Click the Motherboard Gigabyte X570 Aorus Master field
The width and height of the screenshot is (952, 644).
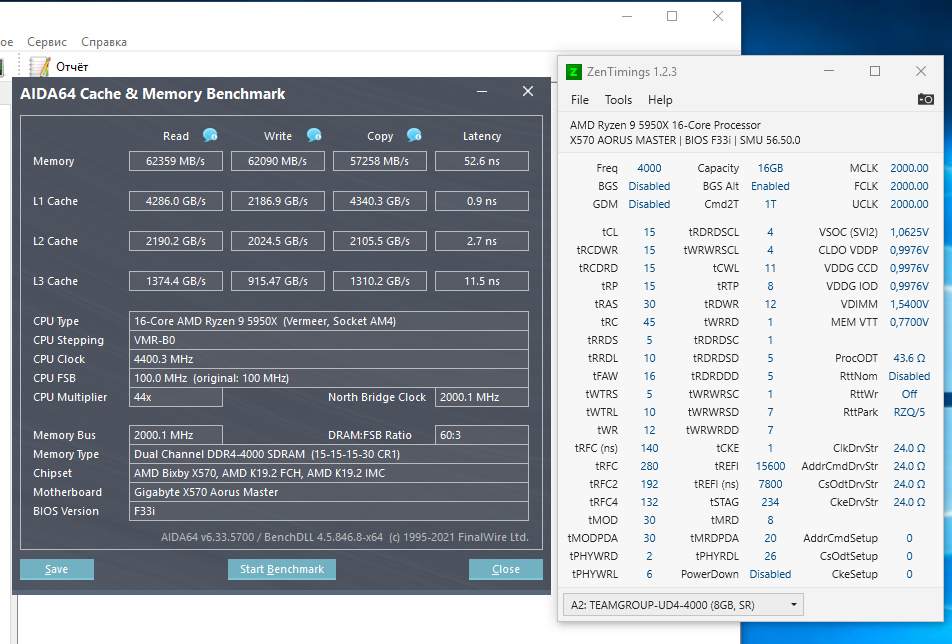[x=328, y=492]
